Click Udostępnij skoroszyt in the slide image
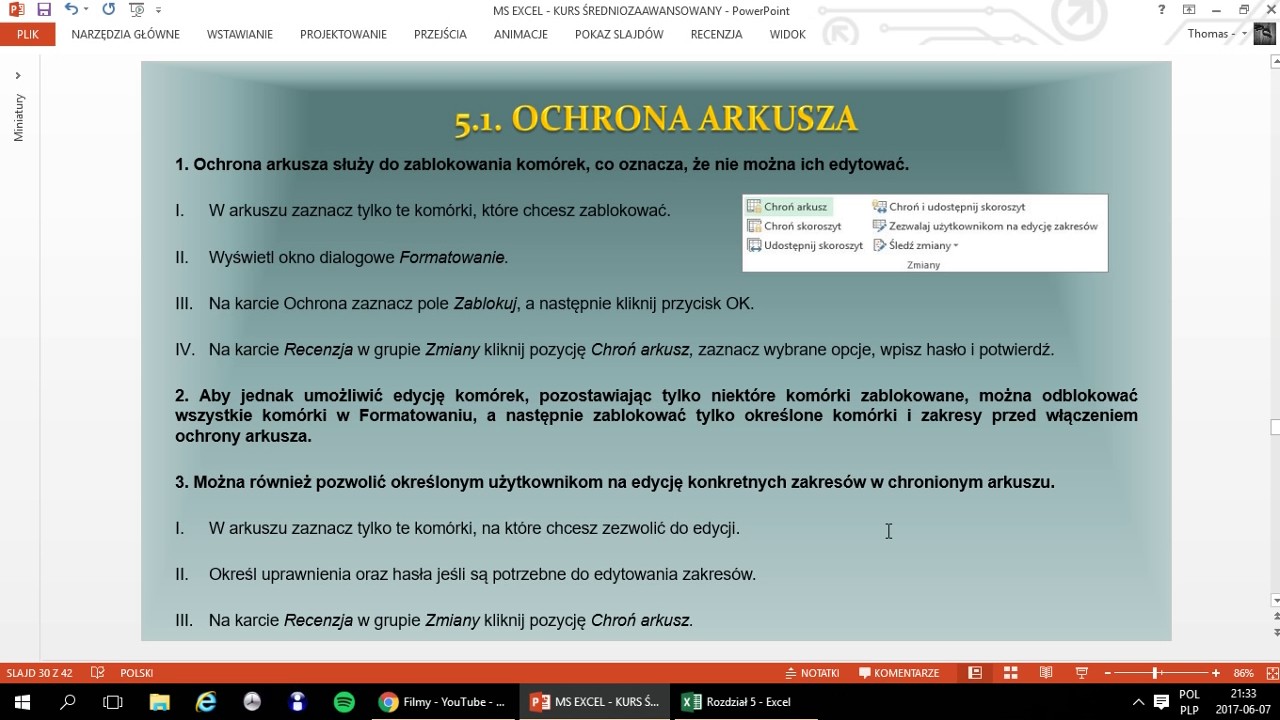The image size is (1280, 720). point(806,245)
